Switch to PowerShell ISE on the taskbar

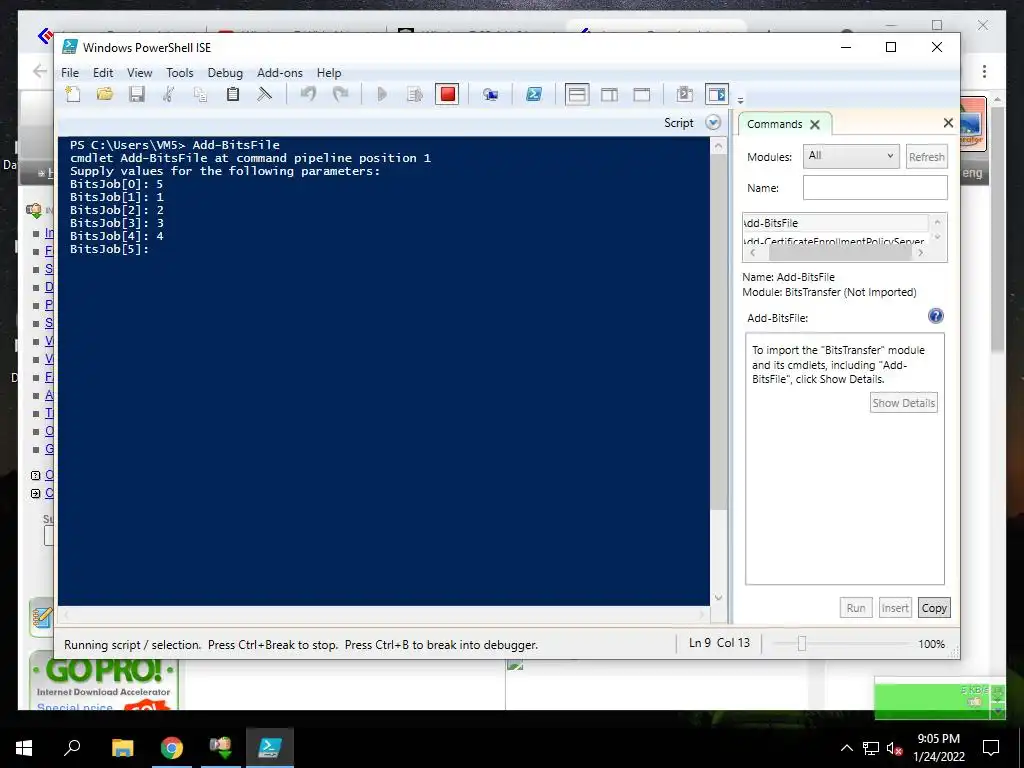[270, 748]
